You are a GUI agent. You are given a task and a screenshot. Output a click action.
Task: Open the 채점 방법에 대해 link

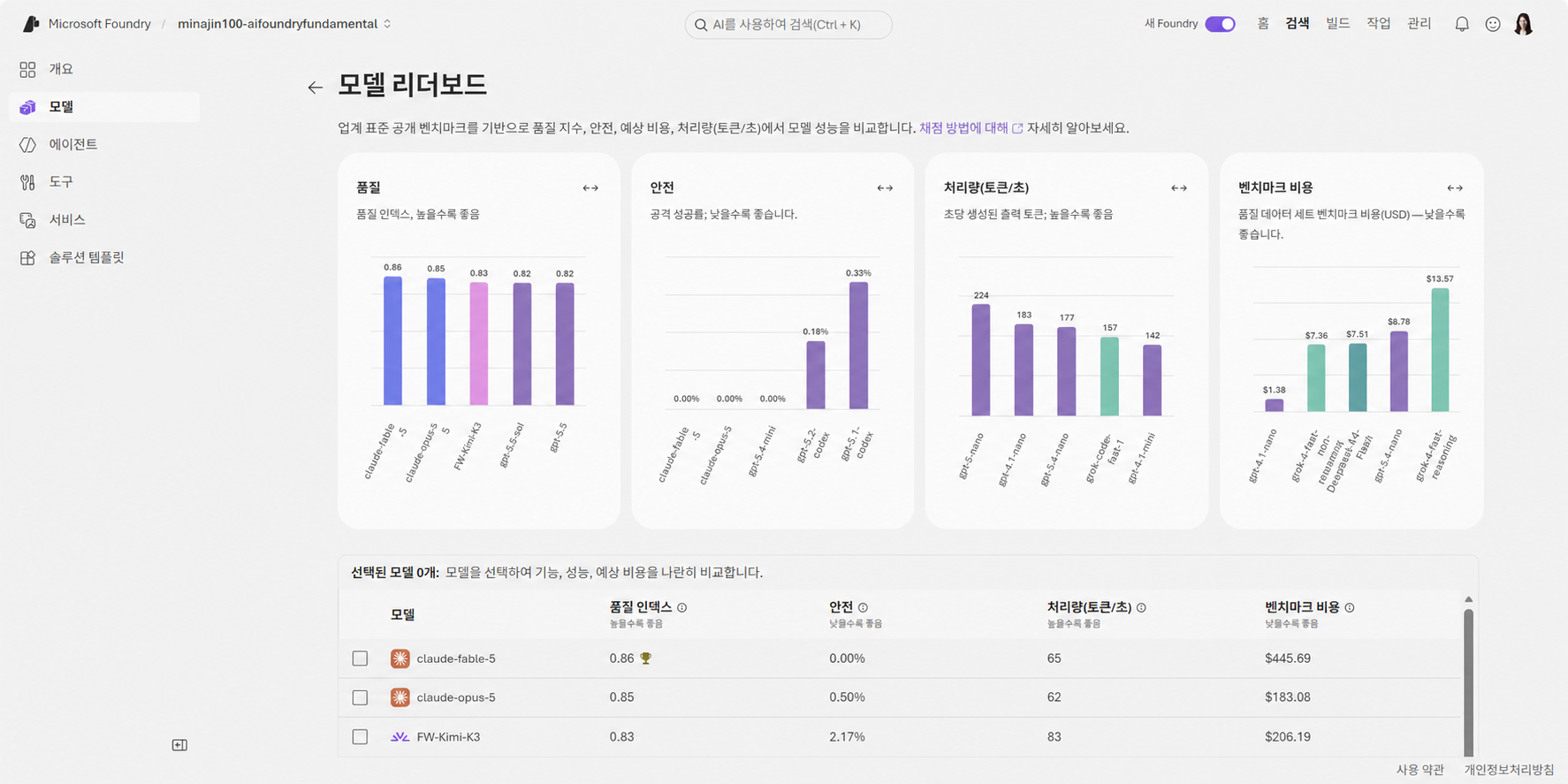(x=970, y=128)
